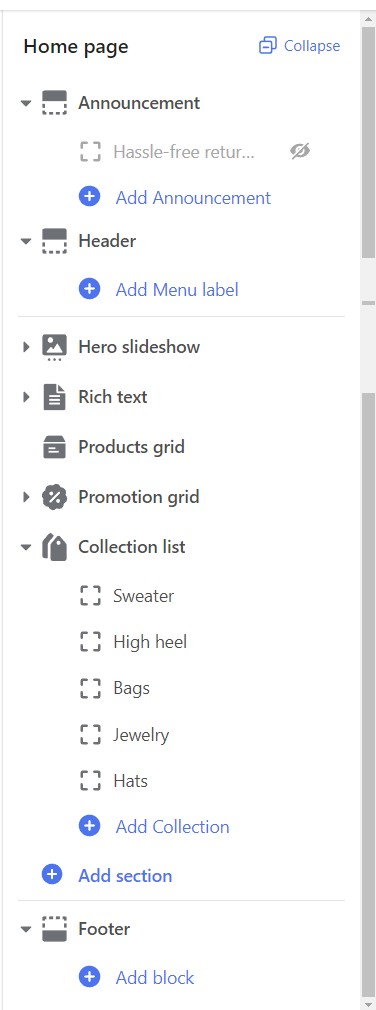Image resolution: width=376 pixels, height=1010 pixels.
Task: Collapse the Announcement section arrow
Action: [26, 103]
